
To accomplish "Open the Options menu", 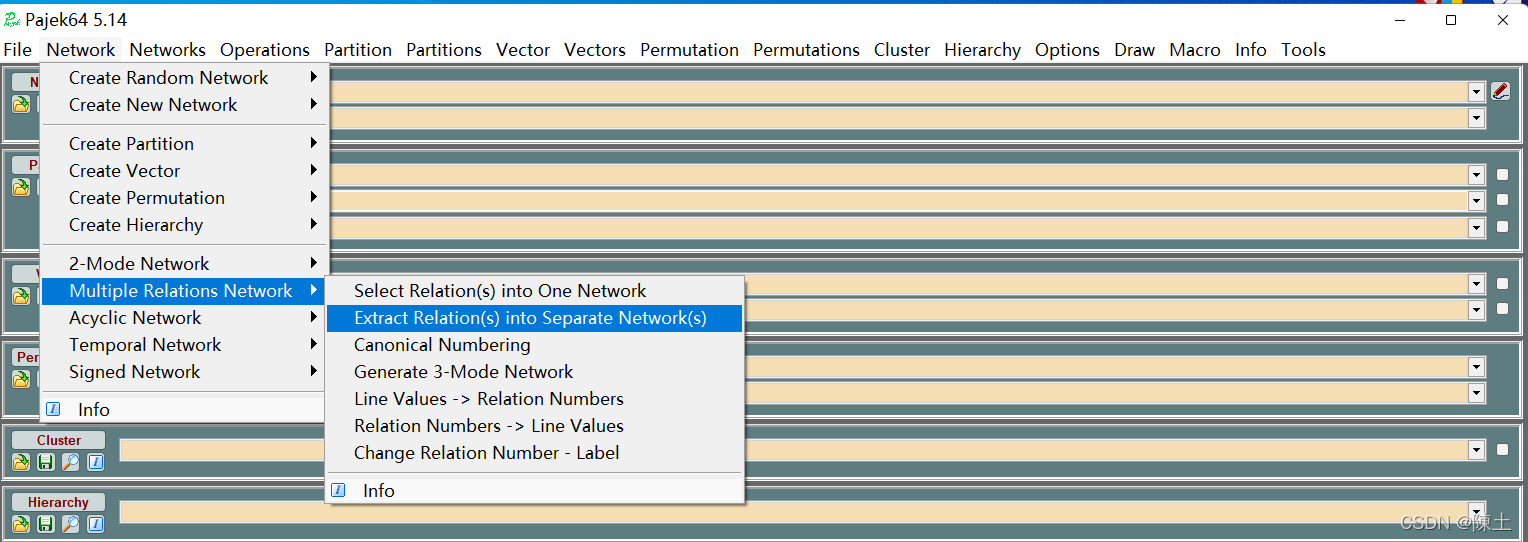I will click(x=1067, y=50).
